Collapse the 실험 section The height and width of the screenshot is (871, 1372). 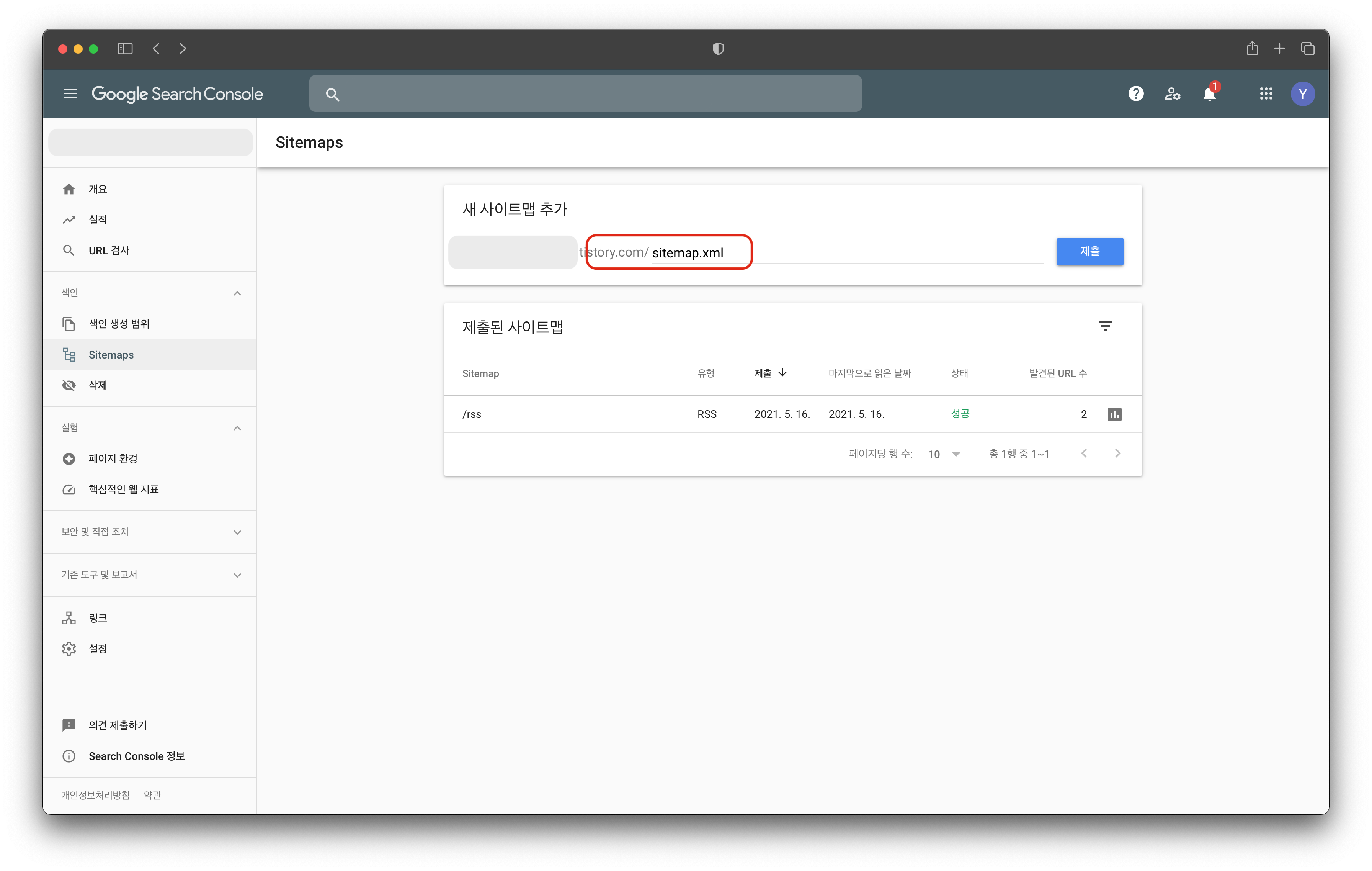237,428
